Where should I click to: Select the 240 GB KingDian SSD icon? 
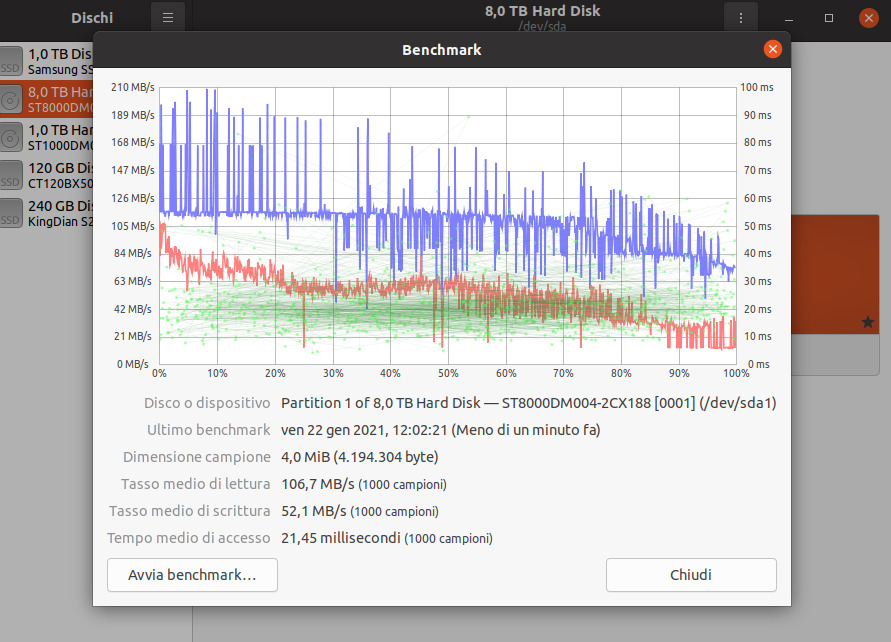pos(11,213)
